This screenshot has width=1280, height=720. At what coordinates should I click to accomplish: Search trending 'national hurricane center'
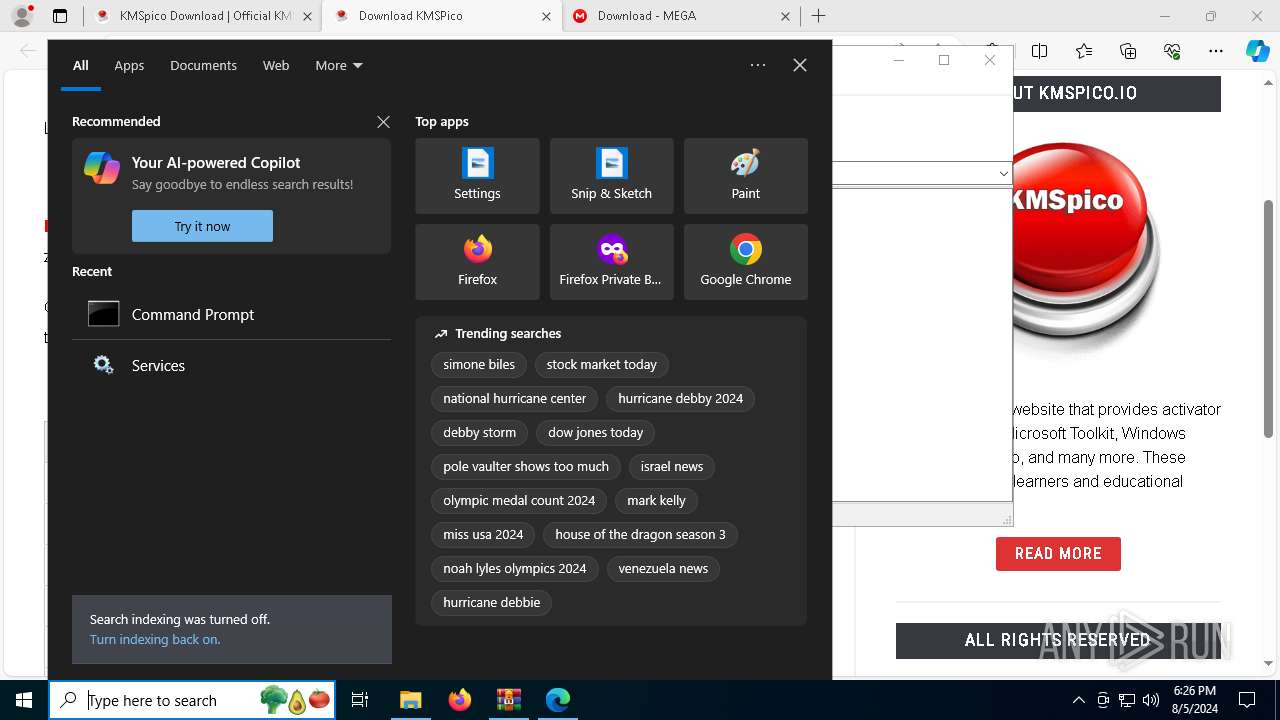[515, 399]
